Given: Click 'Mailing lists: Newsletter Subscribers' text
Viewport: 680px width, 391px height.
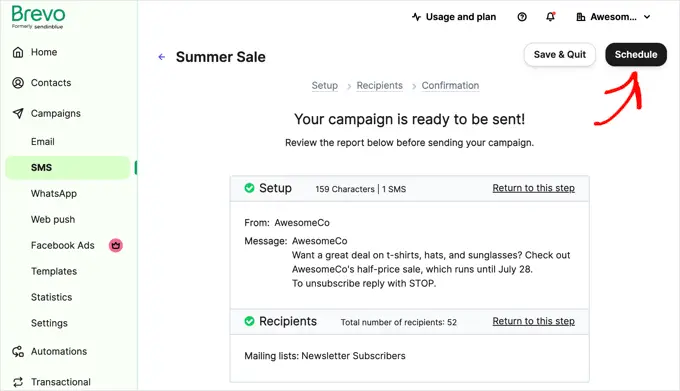Looking at the screenshot, I should [x=325, y=355].
